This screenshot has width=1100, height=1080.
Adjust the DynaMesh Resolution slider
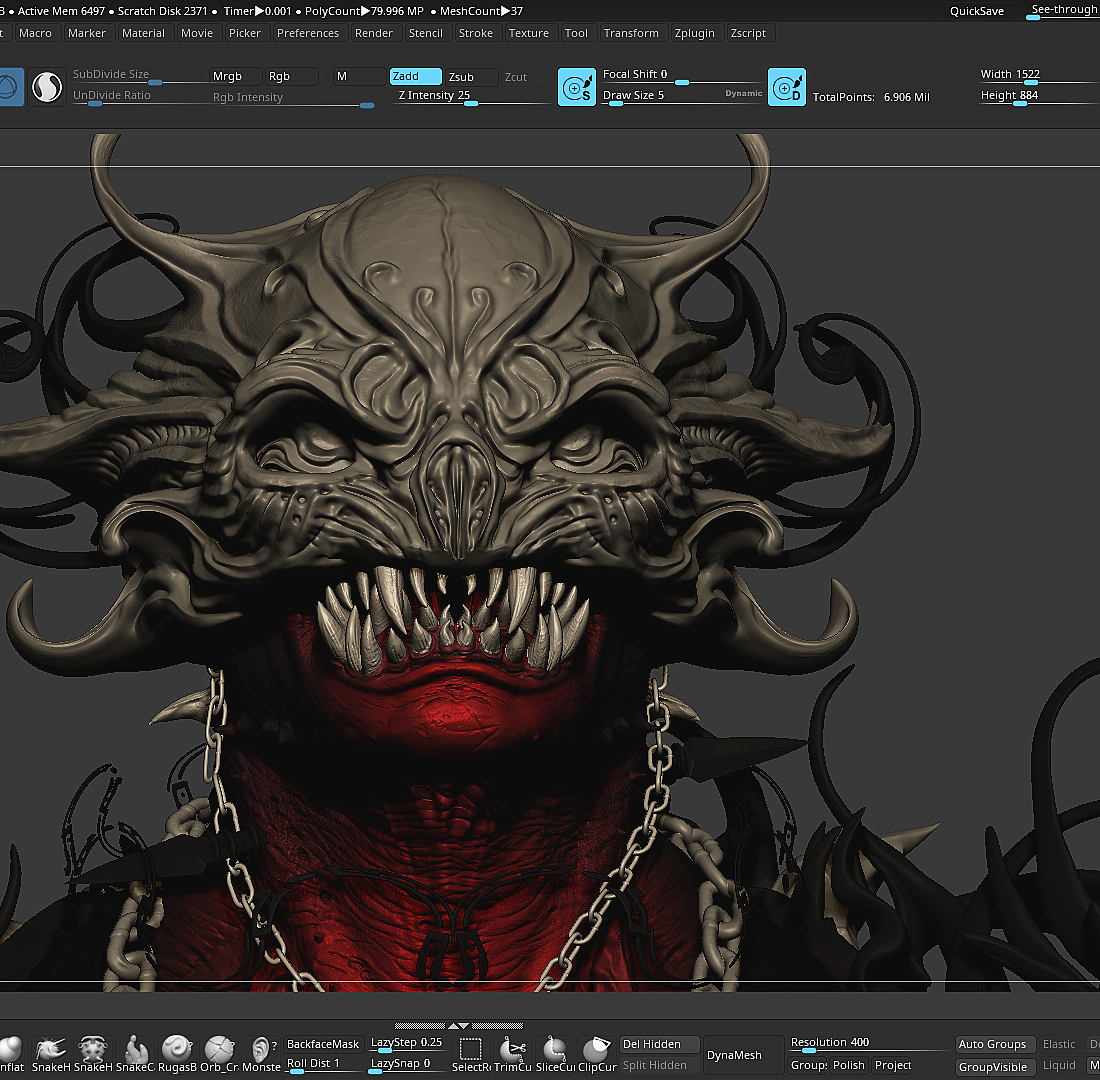click(x=868, y=1044)
